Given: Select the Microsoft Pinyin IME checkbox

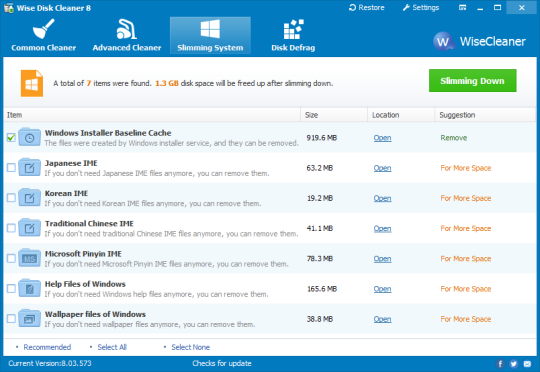Looking at the screenshot, I should pos(11,258).
